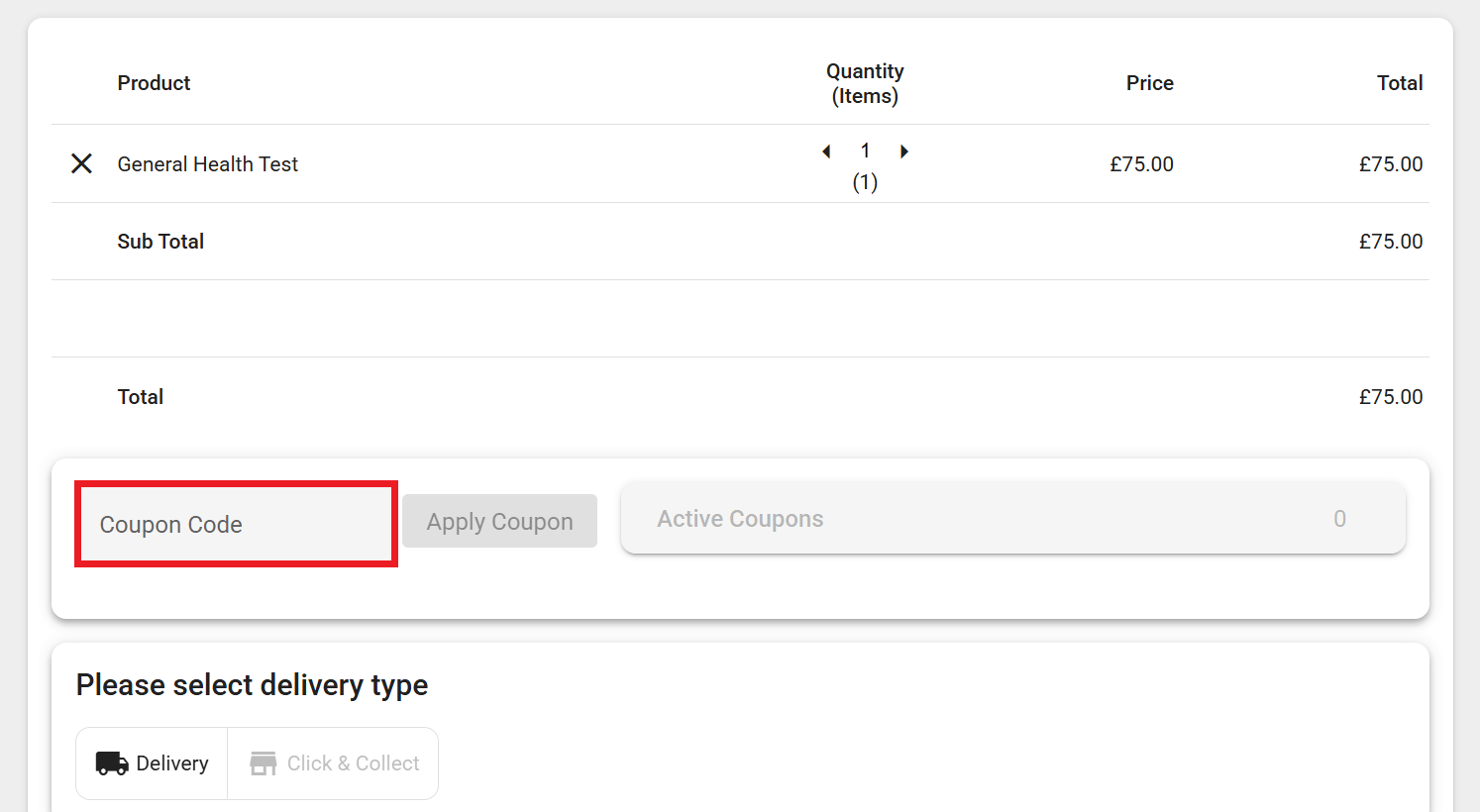Click the Quantity (Items) column header

click(x=865, y=83)
